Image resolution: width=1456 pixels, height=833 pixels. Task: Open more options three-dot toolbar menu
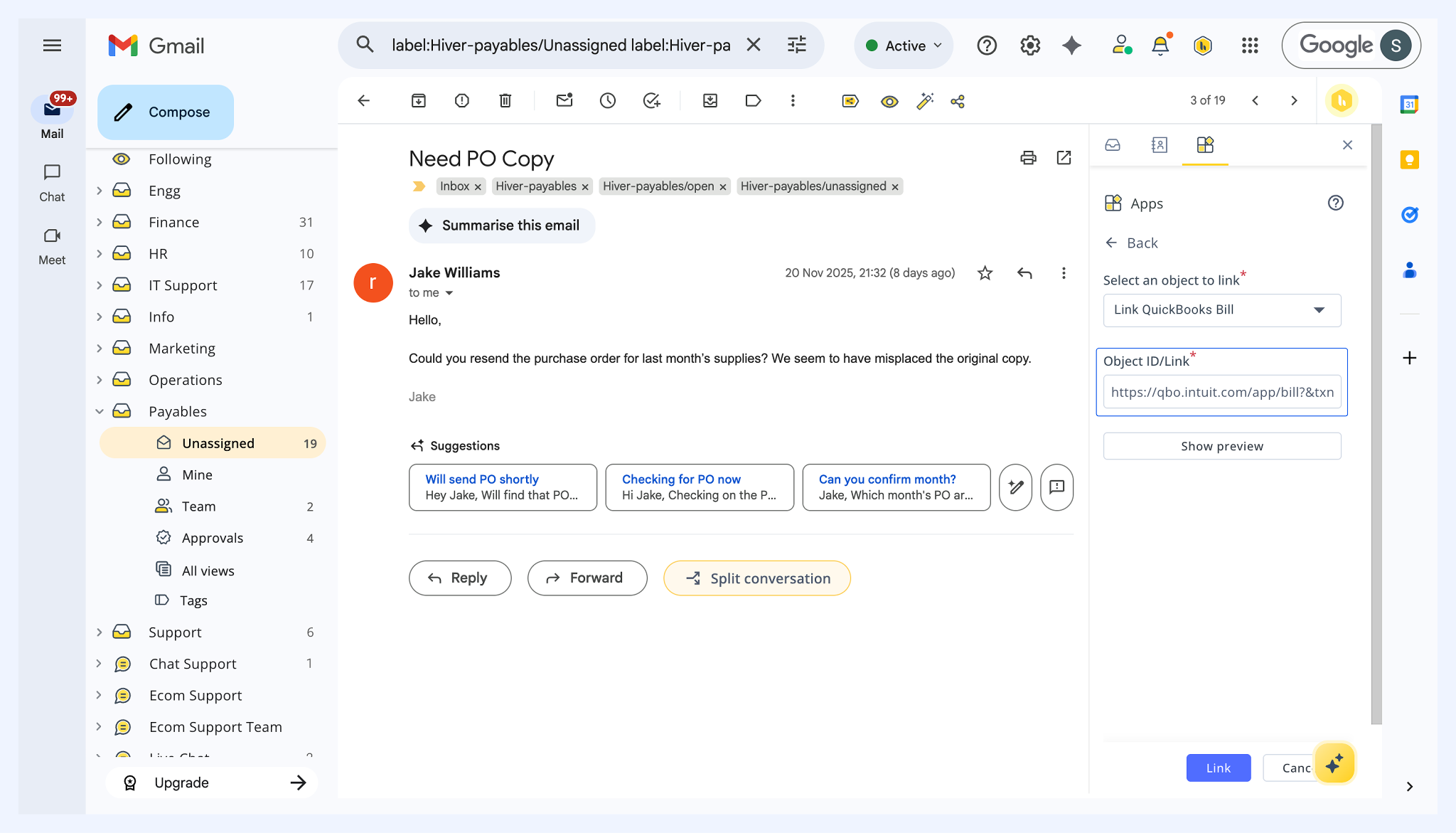[793, 101]
